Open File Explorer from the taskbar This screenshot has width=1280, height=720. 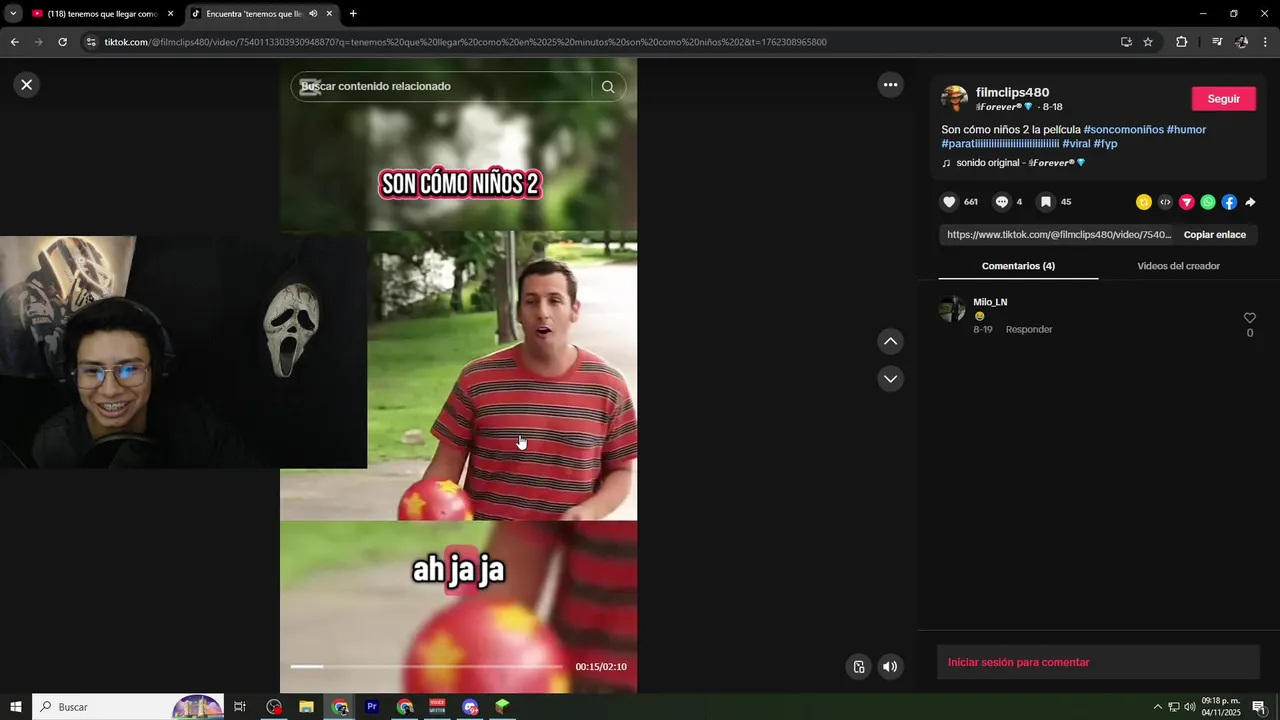pyautogui.click(x=307, y=707)
